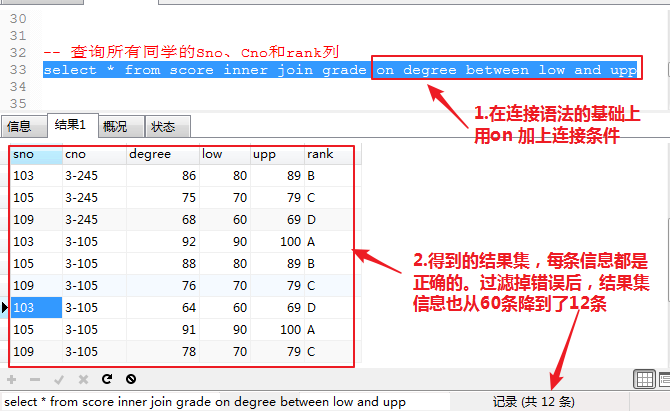
Task: Open the 信息 tab
Action: (24, 127)
